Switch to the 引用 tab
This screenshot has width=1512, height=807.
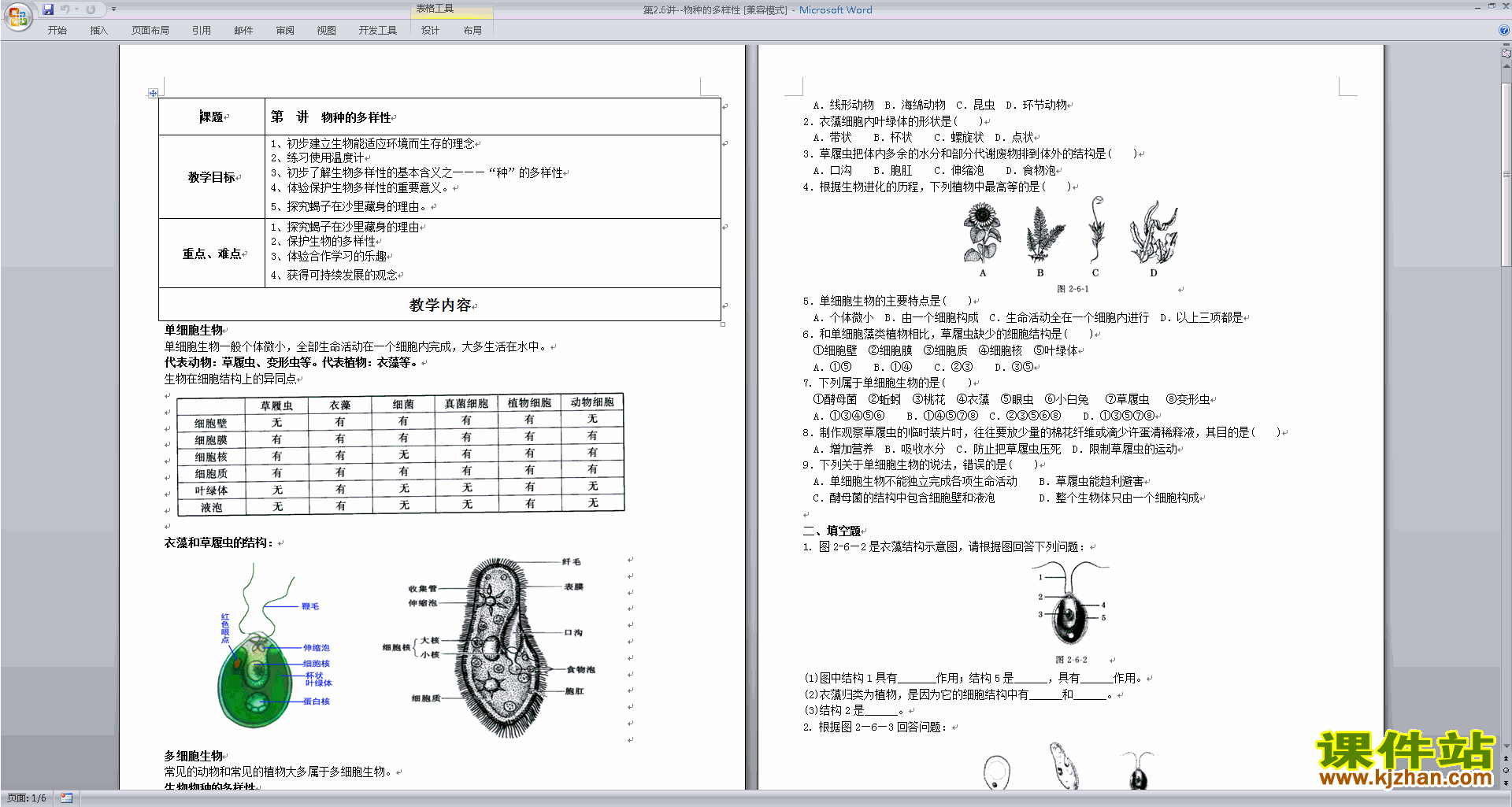(x=202, y=31)
